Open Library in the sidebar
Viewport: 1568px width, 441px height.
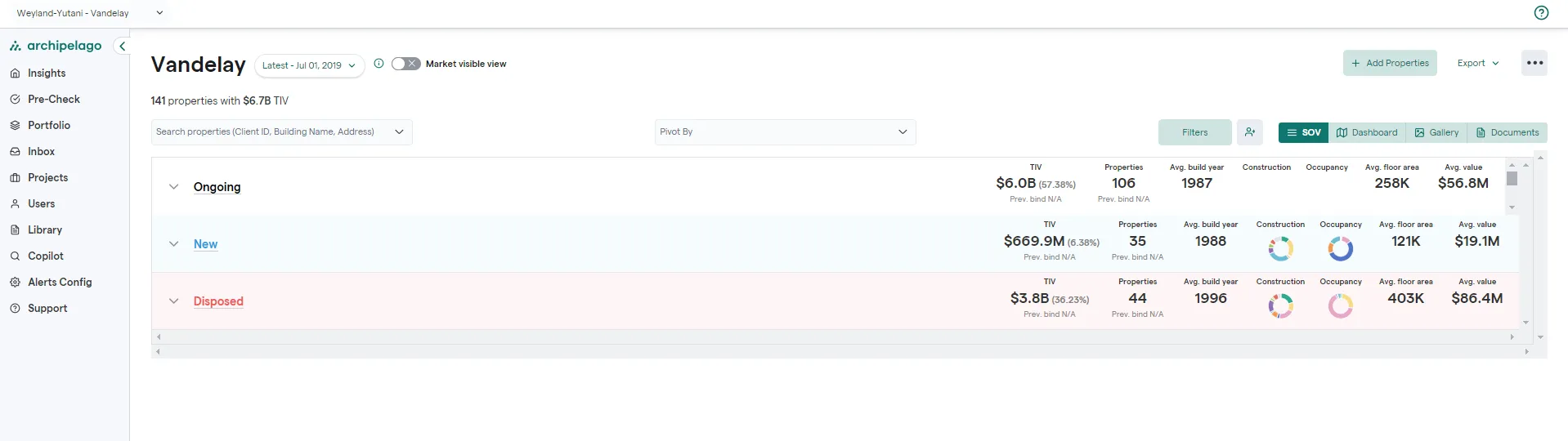click(44, 229)
